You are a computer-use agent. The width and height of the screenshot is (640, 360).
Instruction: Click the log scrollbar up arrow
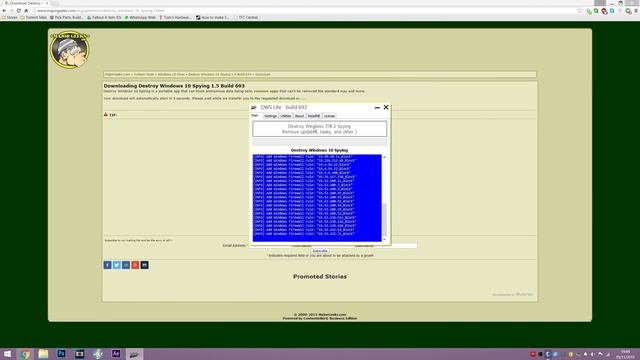click(x=384, y=157)
